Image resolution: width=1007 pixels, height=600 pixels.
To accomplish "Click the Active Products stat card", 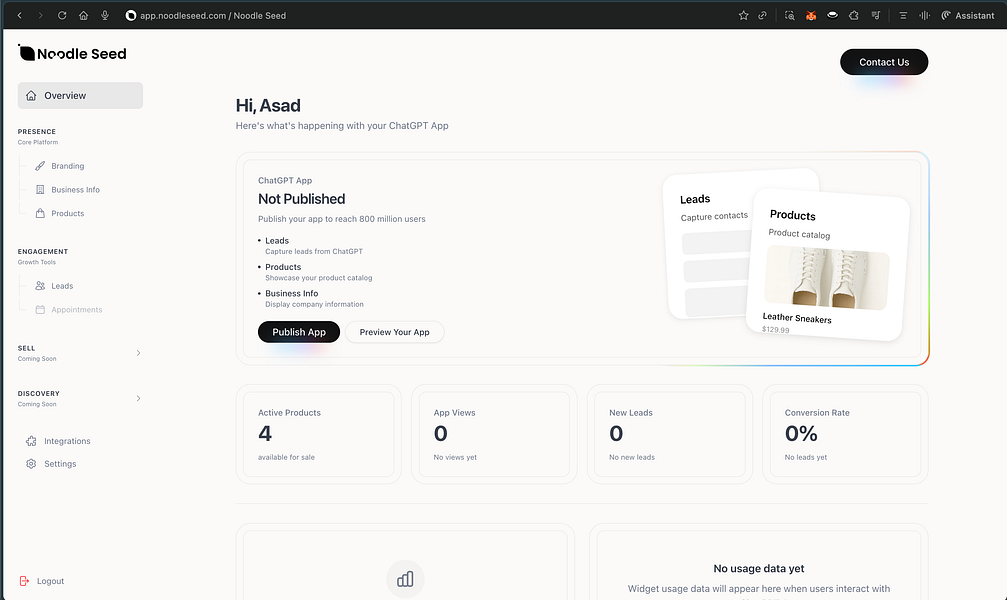I will click(x=319, y=434).
